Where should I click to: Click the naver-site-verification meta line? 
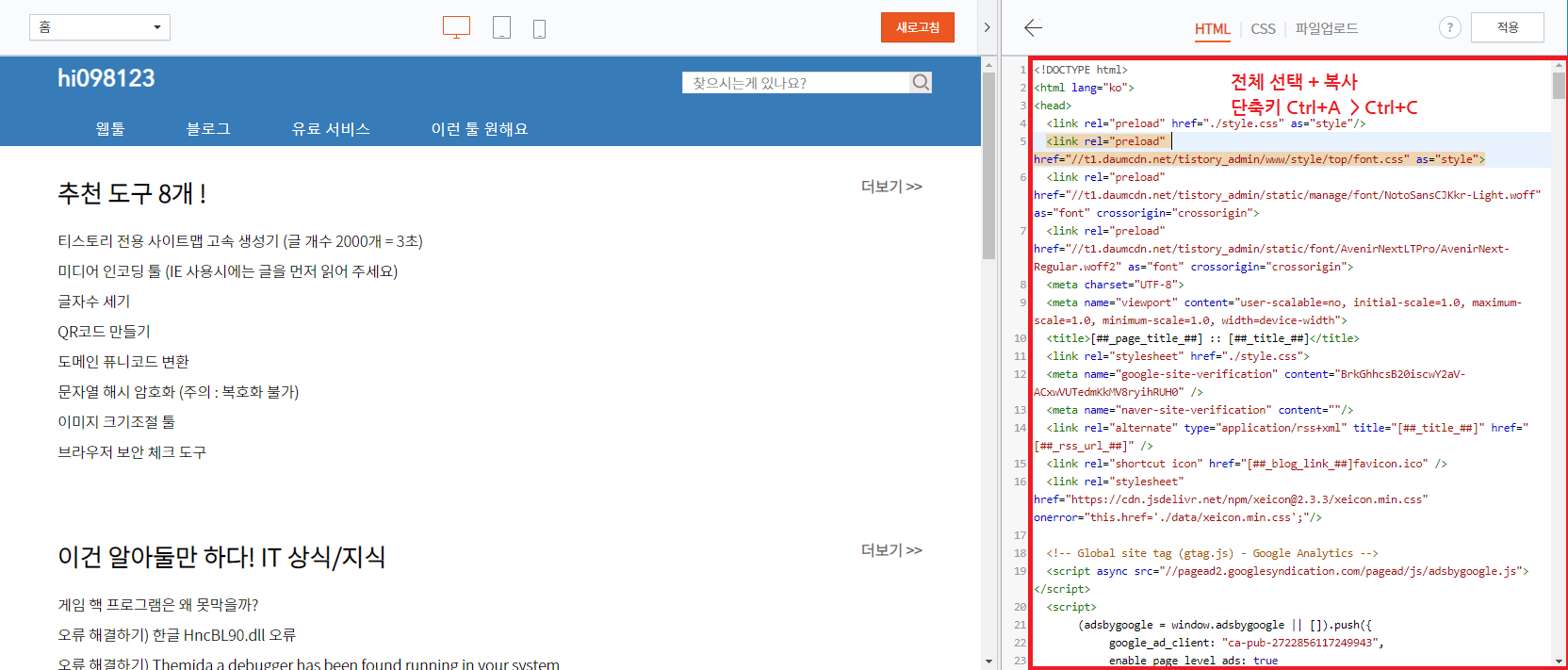(x=1200, y=410)
